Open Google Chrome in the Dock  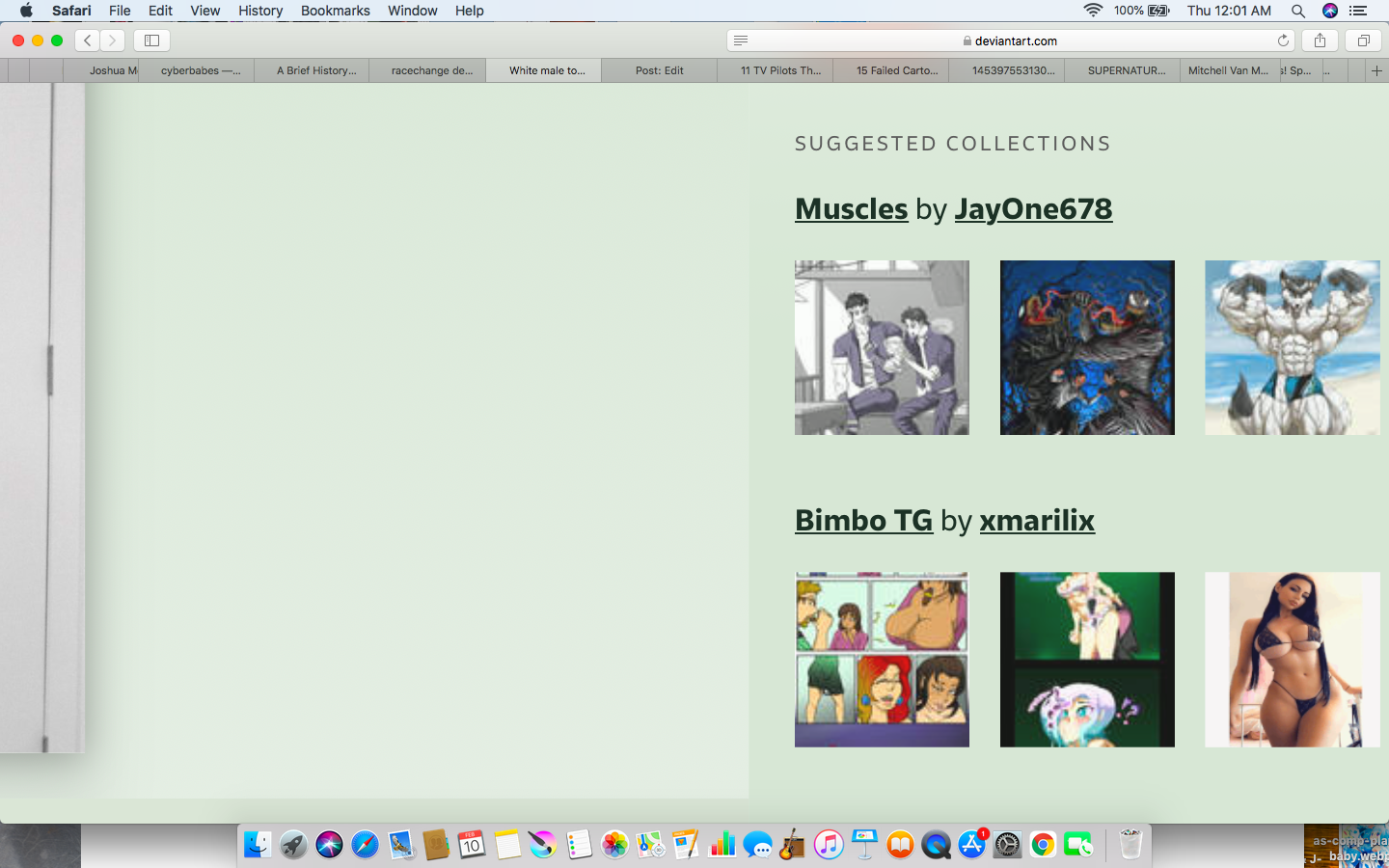pyautogui.click(x=1043, y=845)
